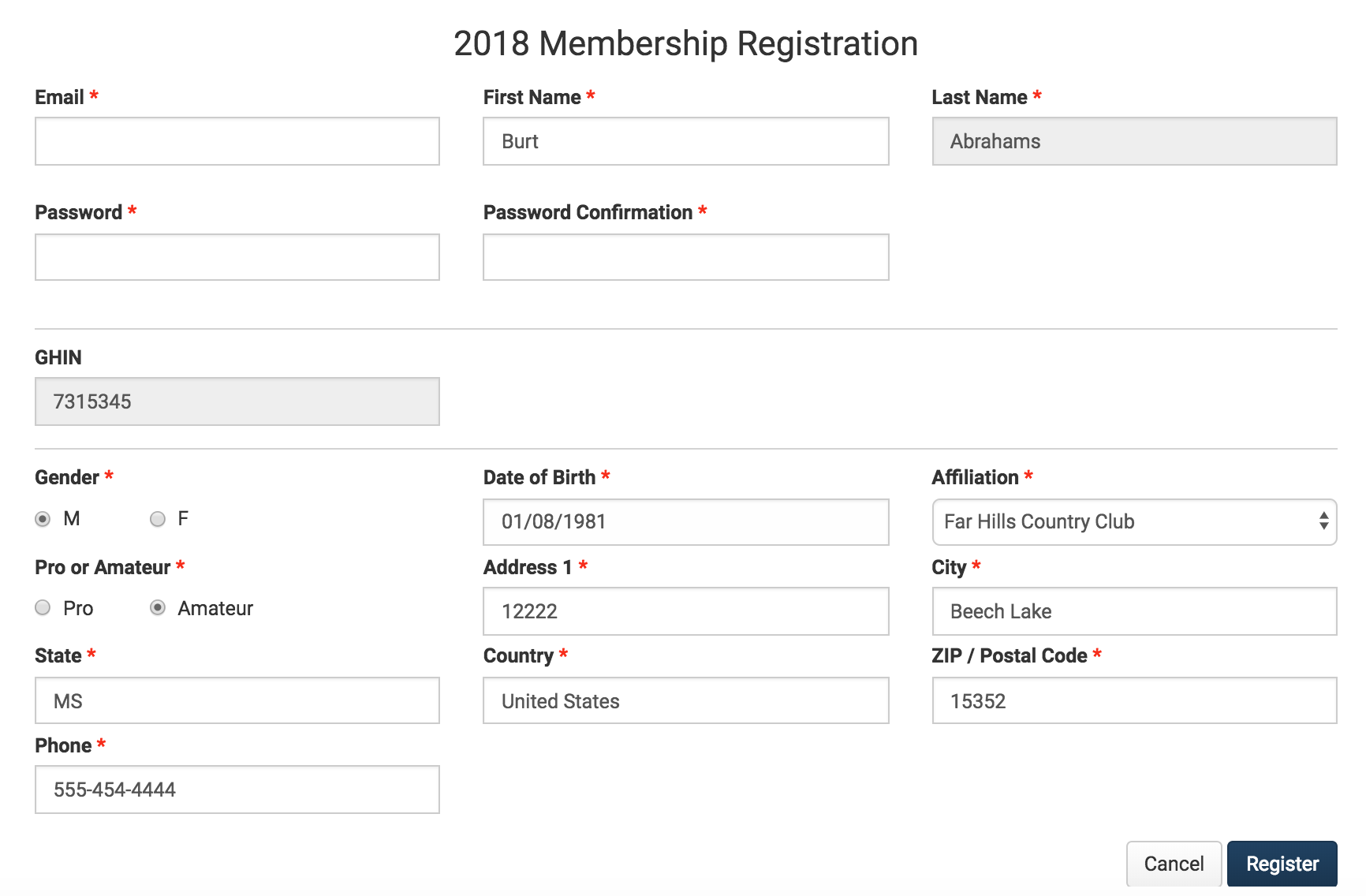Click the Date of Birth field
Image resolution: width=1366 pixels, height=896 pixels.
tap(685, 522)
